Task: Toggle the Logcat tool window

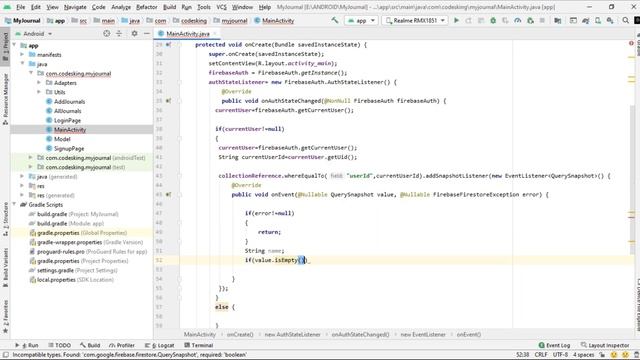Action: coord(160,345)
